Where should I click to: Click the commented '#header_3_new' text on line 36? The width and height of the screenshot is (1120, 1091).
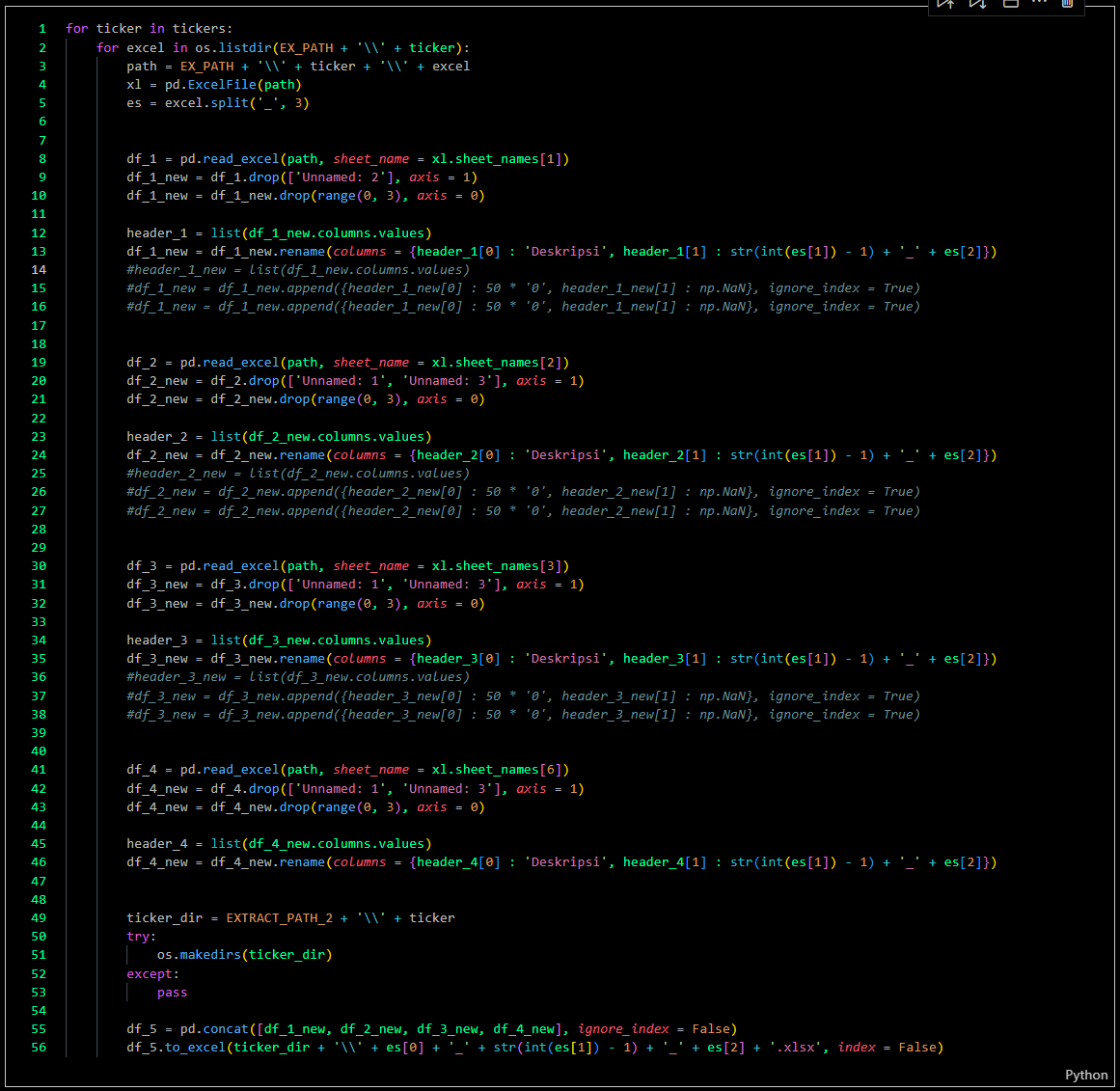176,677
